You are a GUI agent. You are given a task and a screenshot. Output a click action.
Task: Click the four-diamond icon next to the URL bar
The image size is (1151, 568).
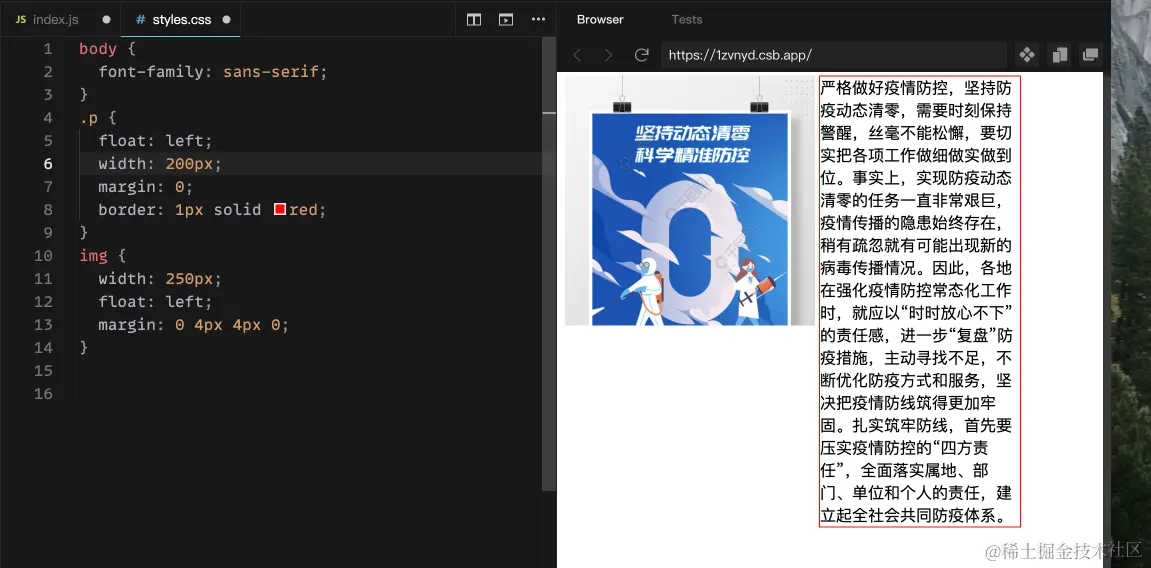pyautogui.click(x=1027, y=55)
